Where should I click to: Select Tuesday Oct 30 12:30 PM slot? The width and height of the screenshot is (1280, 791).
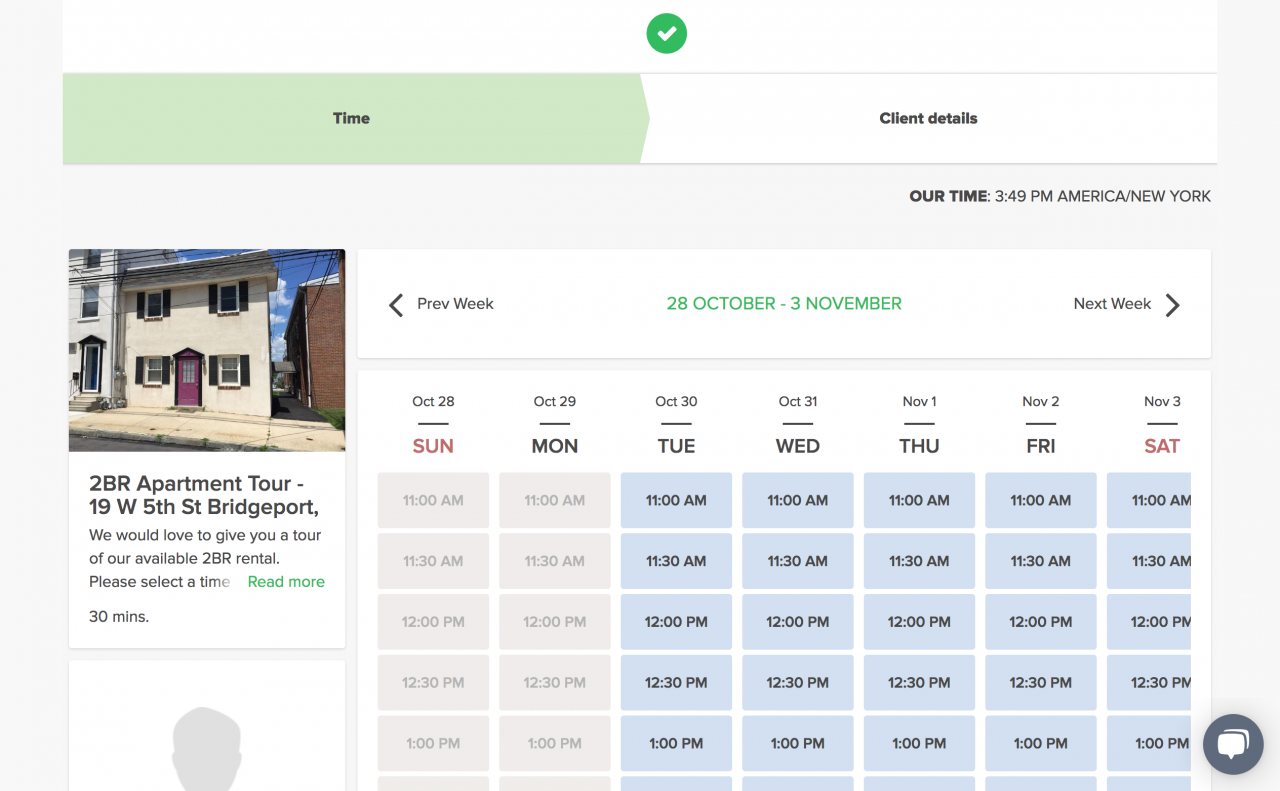pyautogui.click(x=676, y=683)
